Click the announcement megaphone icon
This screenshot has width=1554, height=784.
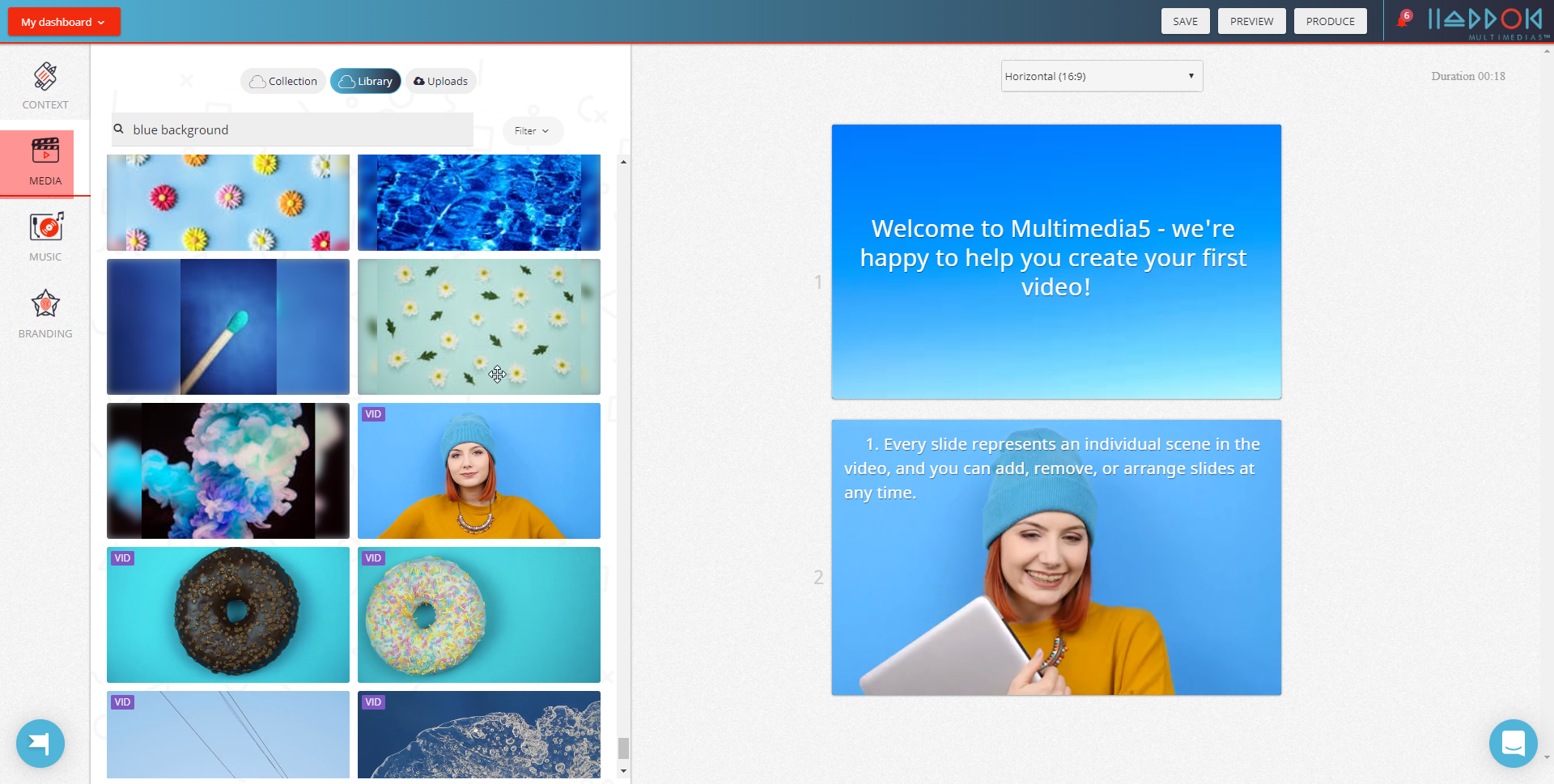tap(40, 743)
